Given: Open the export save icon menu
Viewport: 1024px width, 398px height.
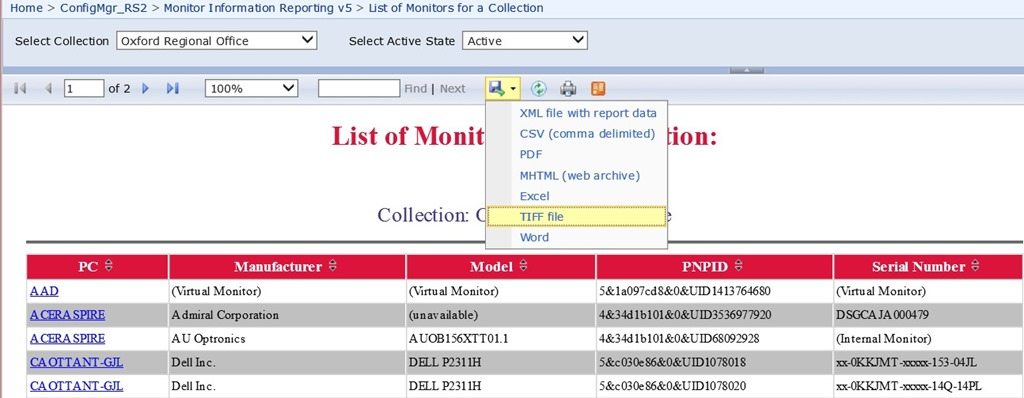Looking at the screenshot, I should (x=503, y=88).
